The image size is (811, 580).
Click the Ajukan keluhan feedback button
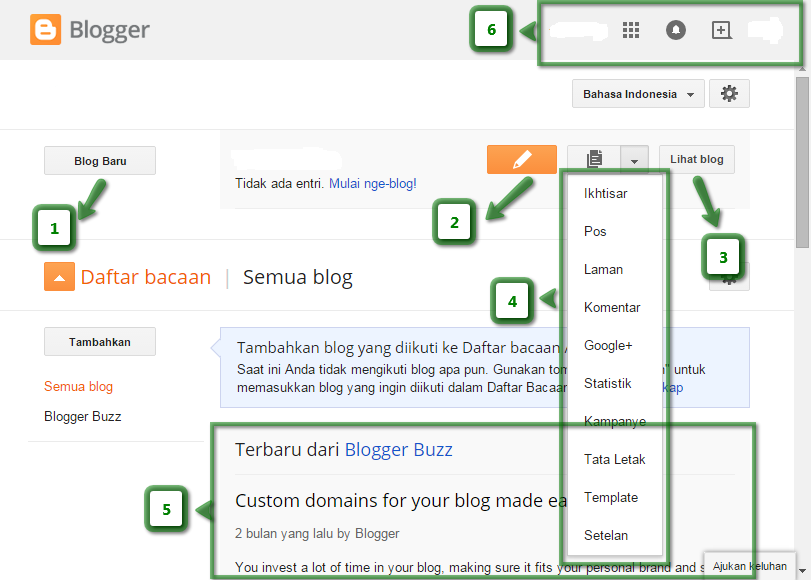[x=750, y=566]
